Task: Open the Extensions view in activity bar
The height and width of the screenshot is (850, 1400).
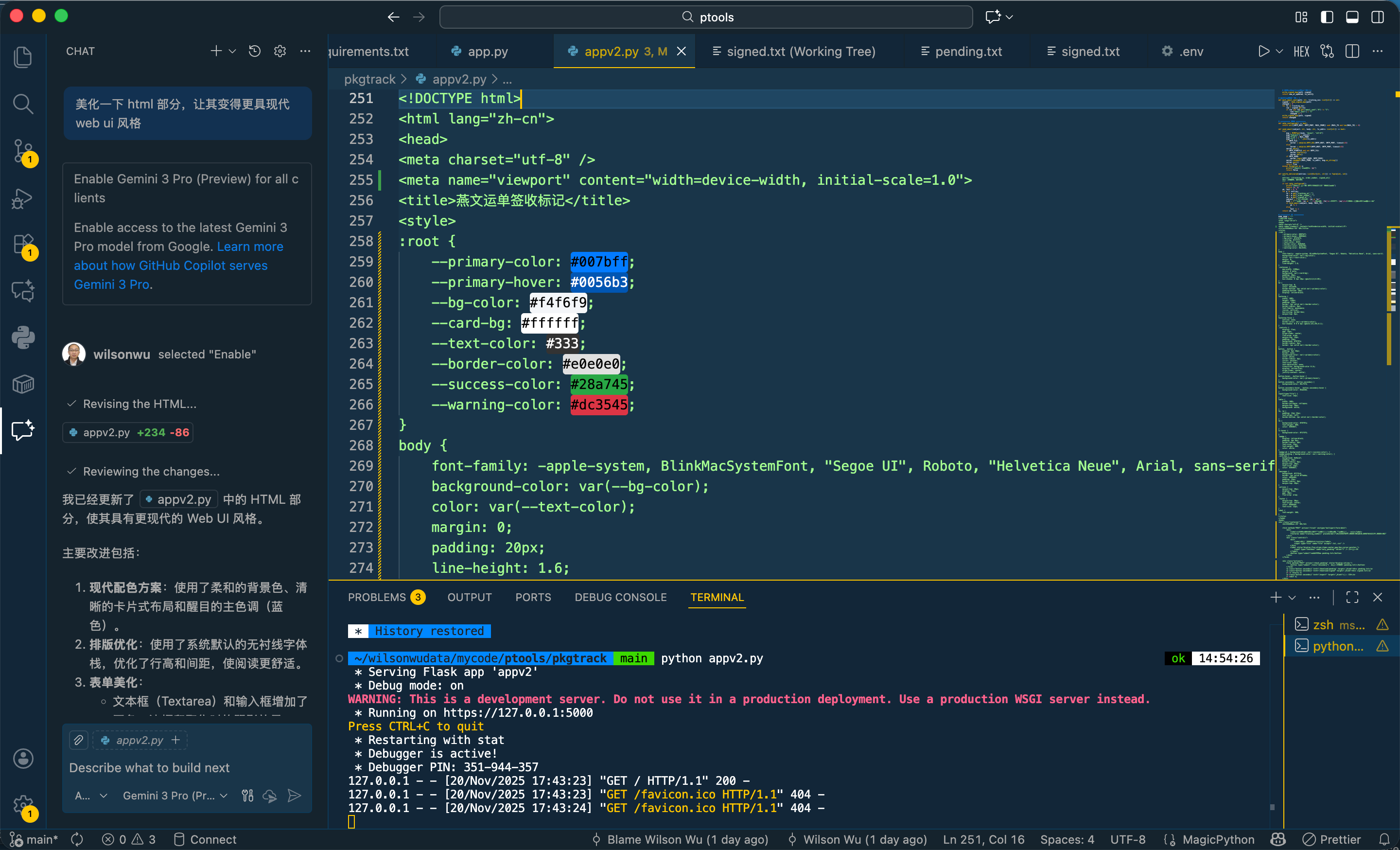Action: pos(23,245)
